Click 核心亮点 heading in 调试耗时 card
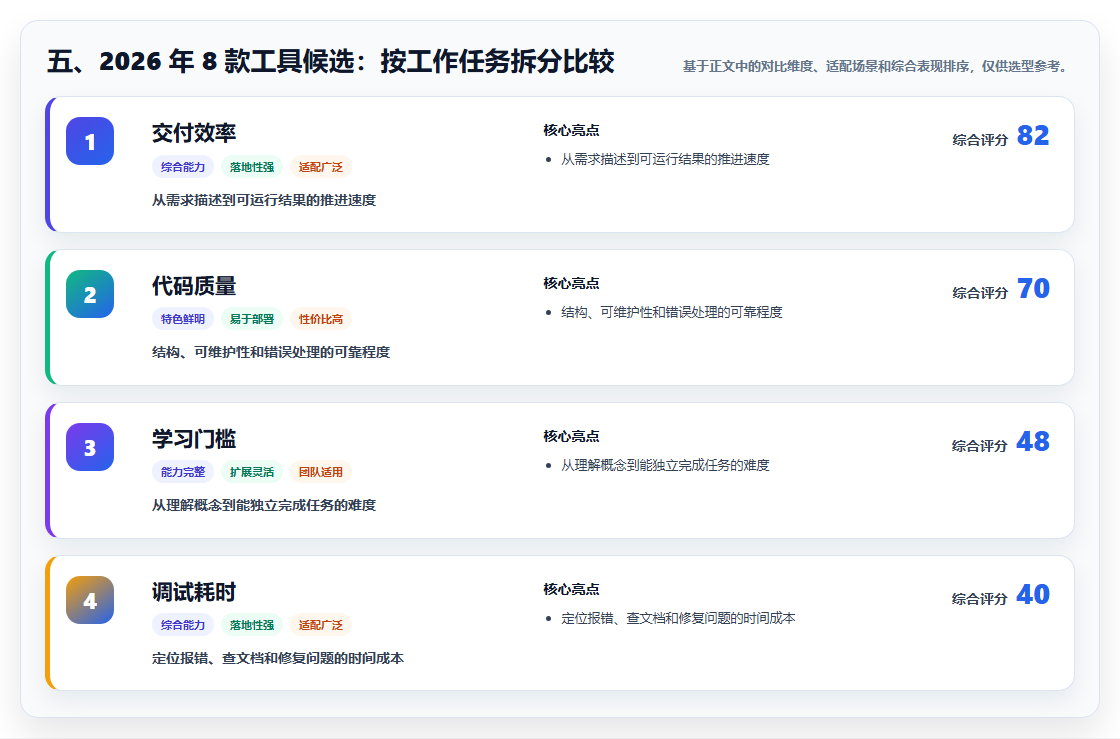Image resolution: width=1120 pixels, height=739 pixels. click(571, 589)
